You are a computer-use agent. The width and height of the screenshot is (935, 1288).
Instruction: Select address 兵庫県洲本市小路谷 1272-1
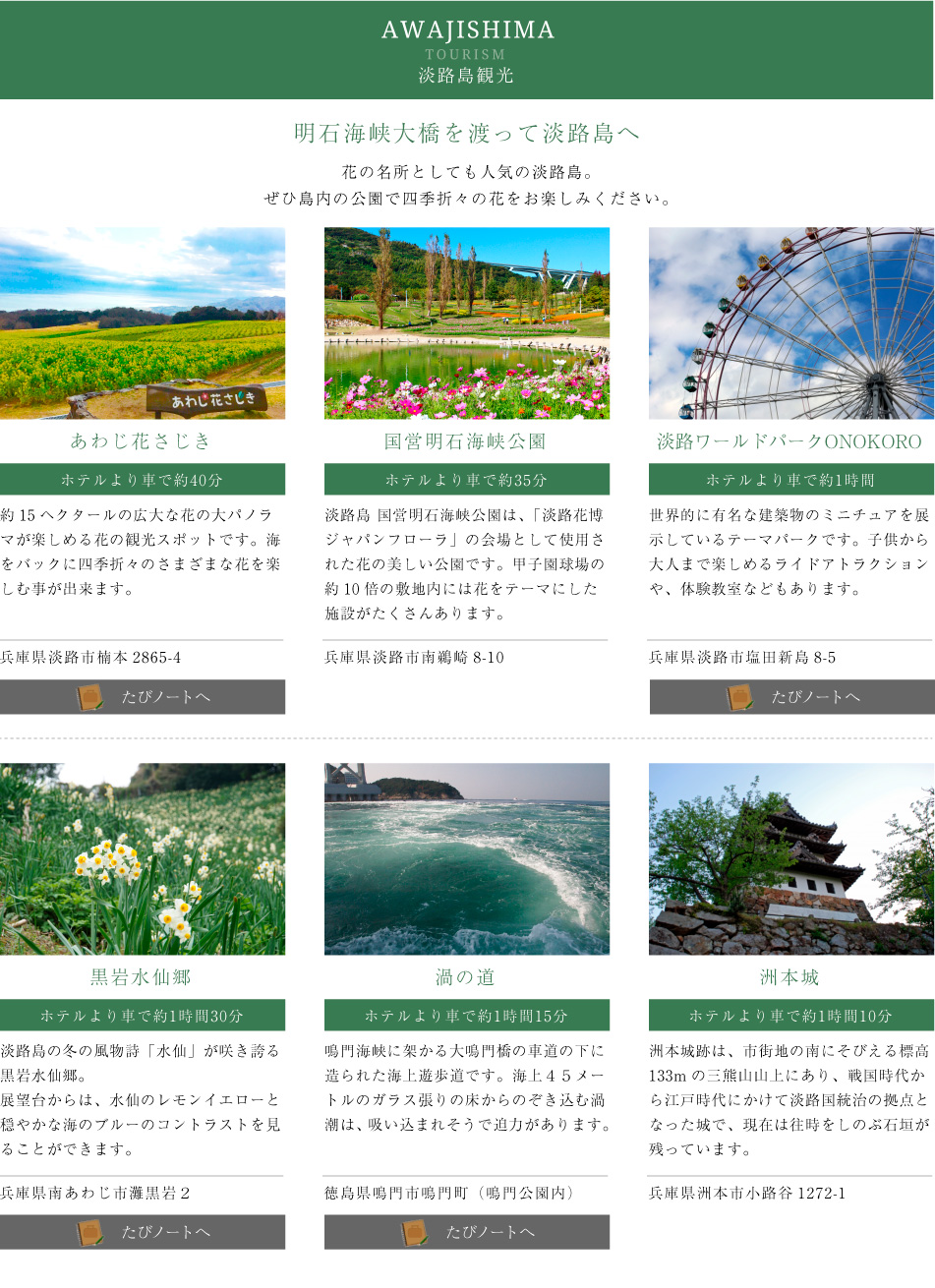747,1194
